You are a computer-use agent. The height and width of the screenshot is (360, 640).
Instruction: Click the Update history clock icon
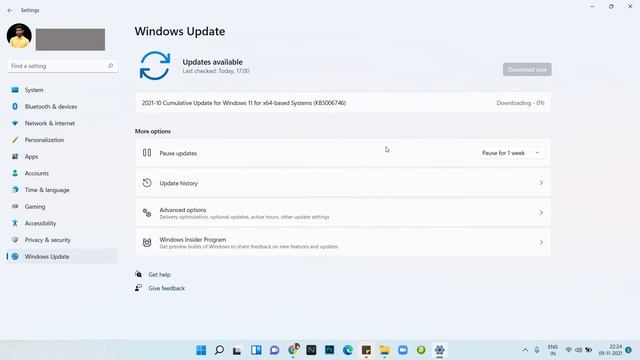147,183
